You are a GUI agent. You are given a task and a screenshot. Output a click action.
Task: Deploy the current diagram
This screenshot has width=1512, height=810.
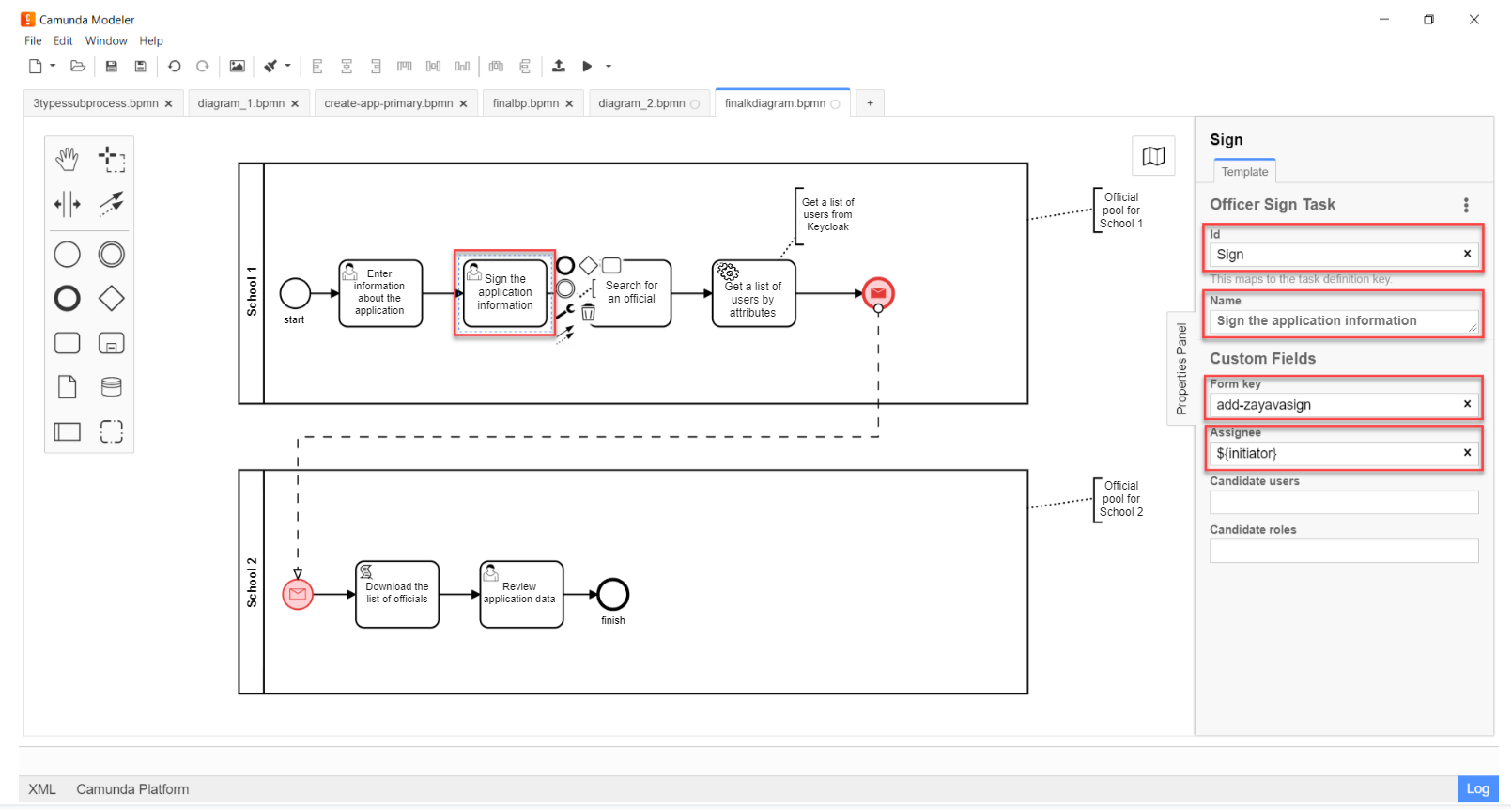559,66
